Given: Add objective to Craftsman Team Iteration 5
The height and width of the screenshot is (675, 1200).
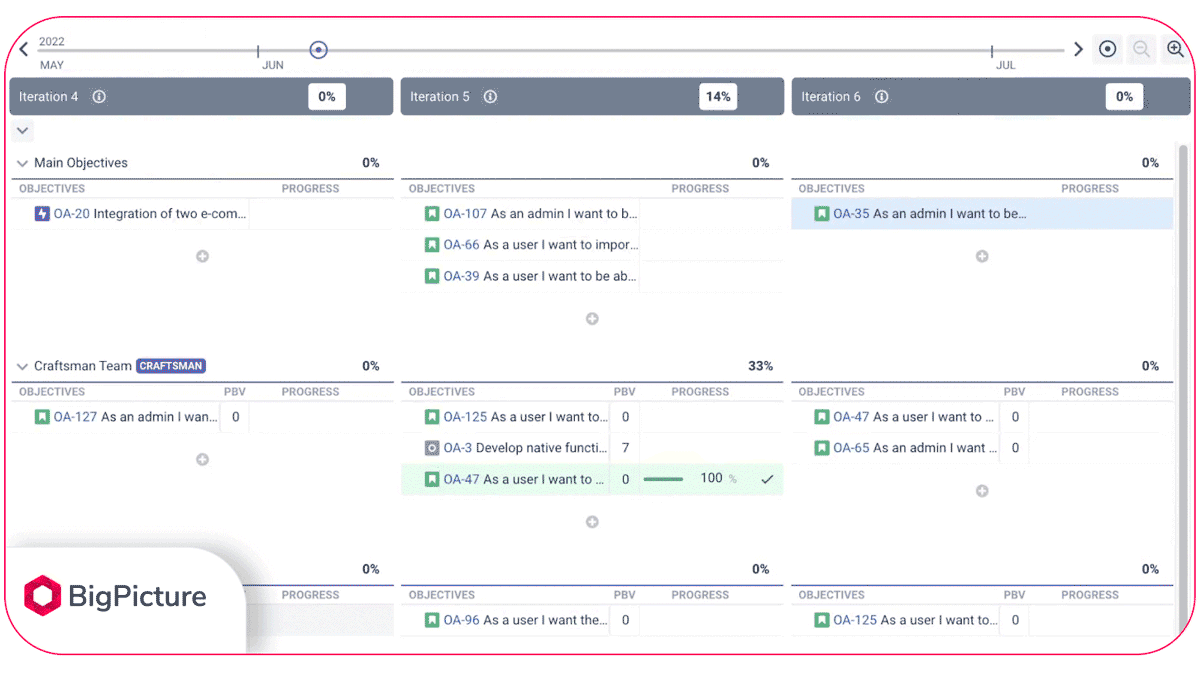Looking at the screenshot, I should 592,522.
